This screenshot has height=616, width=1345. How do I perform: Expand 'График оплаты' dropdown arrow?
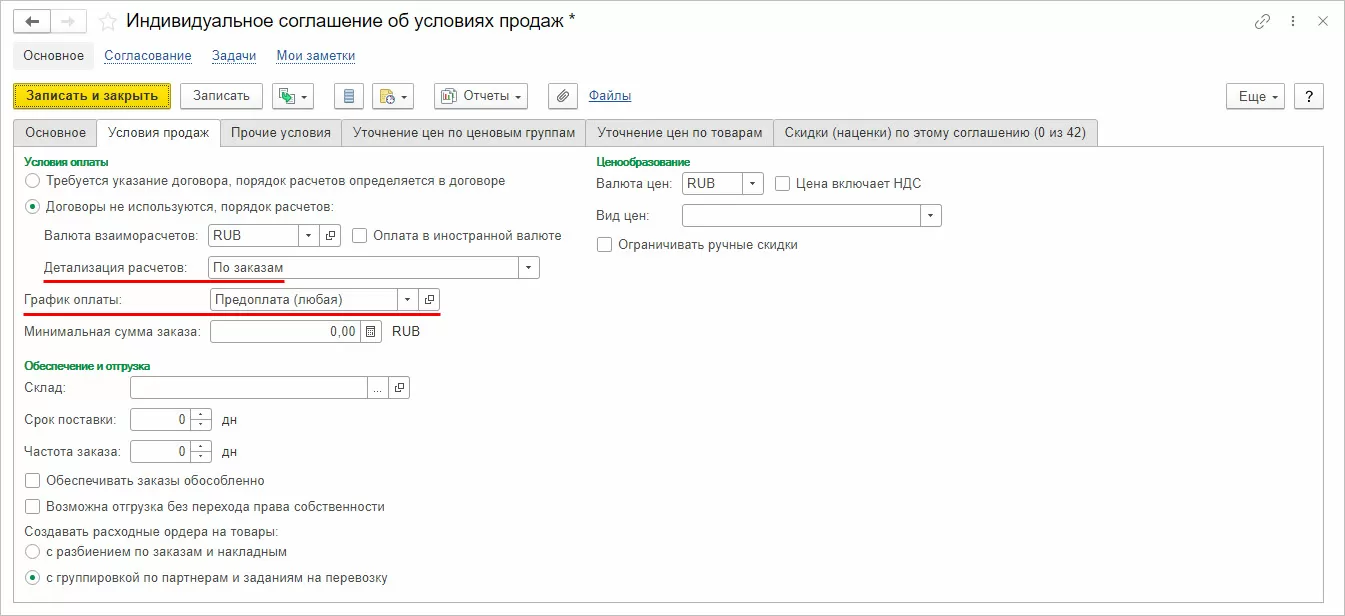tap(407, 299)
